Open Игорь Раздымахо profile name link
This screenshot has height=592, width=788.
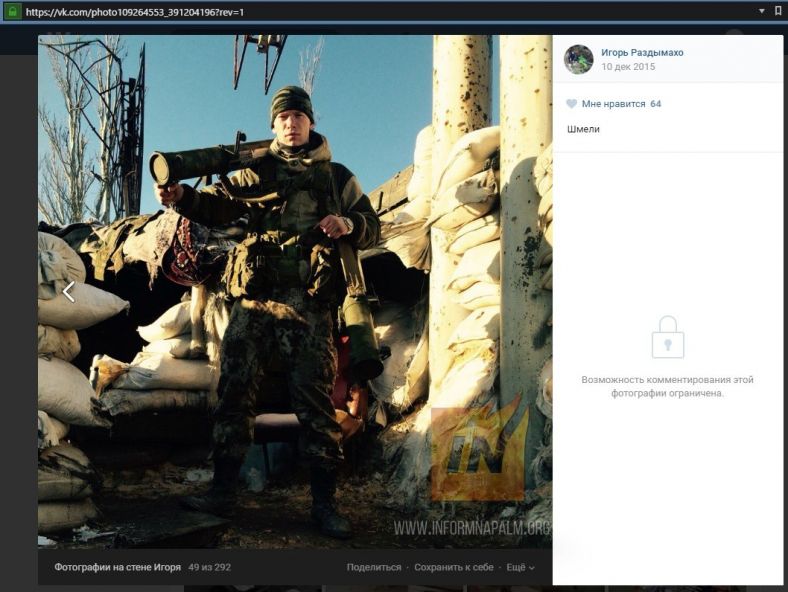click(642, 52)
